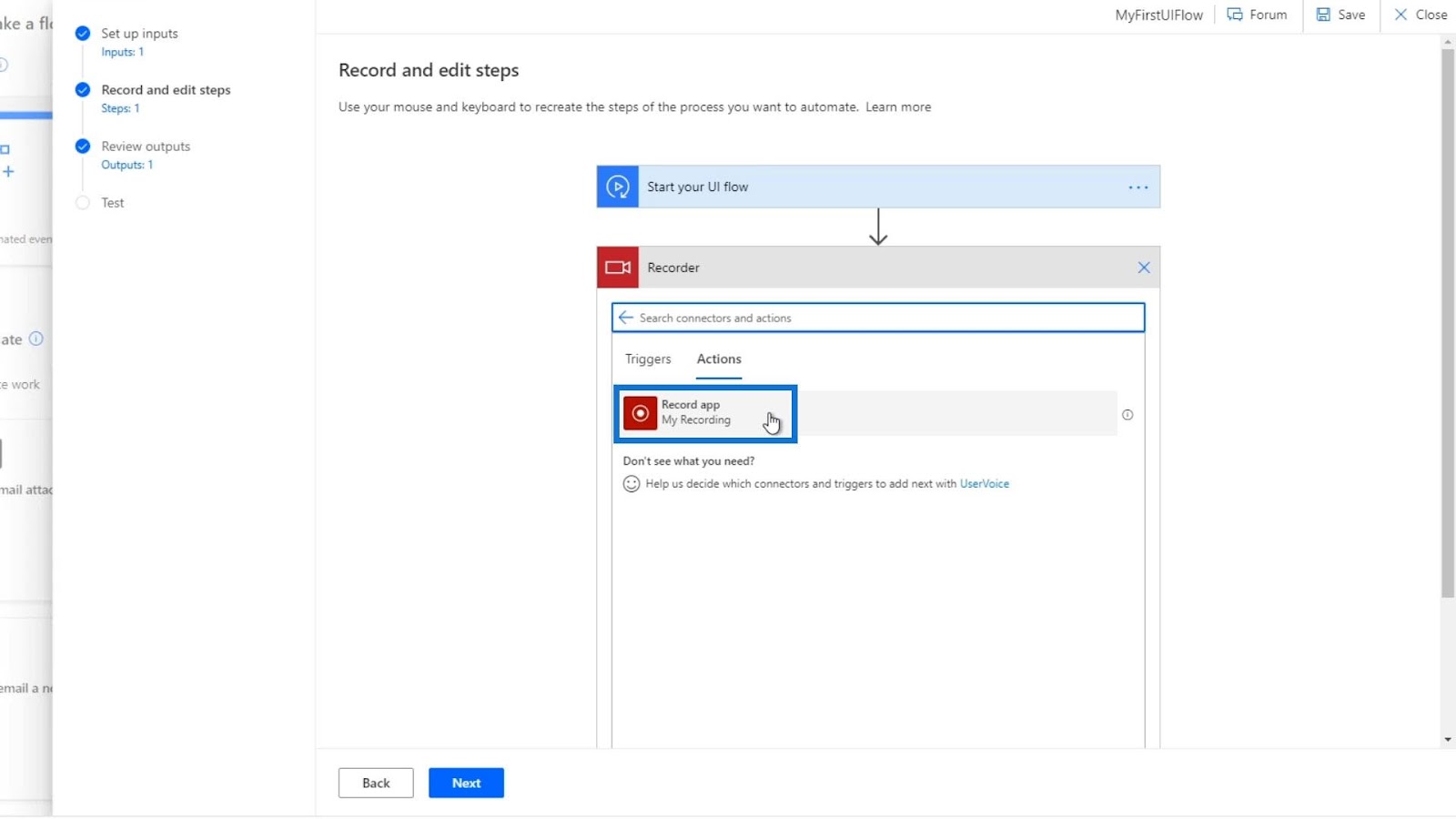1456x819 pixels.
Task: Click the red Recorder camera icon
Action: 618,268
